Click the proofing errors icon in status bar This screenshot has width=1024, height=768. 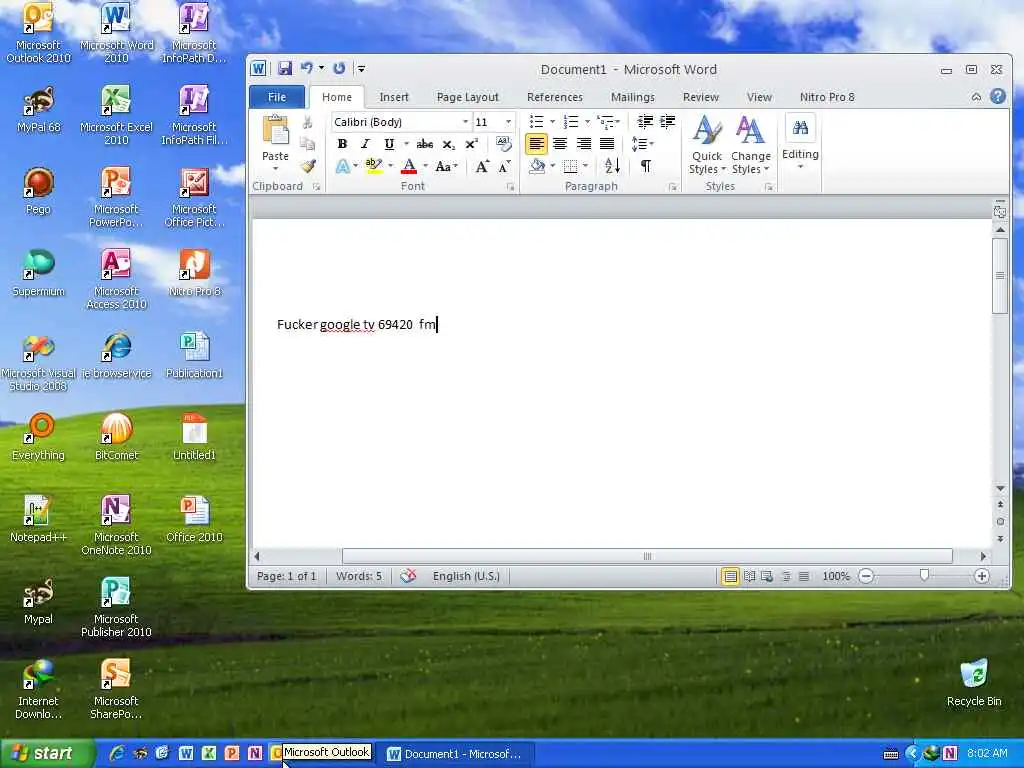point(408,576)
